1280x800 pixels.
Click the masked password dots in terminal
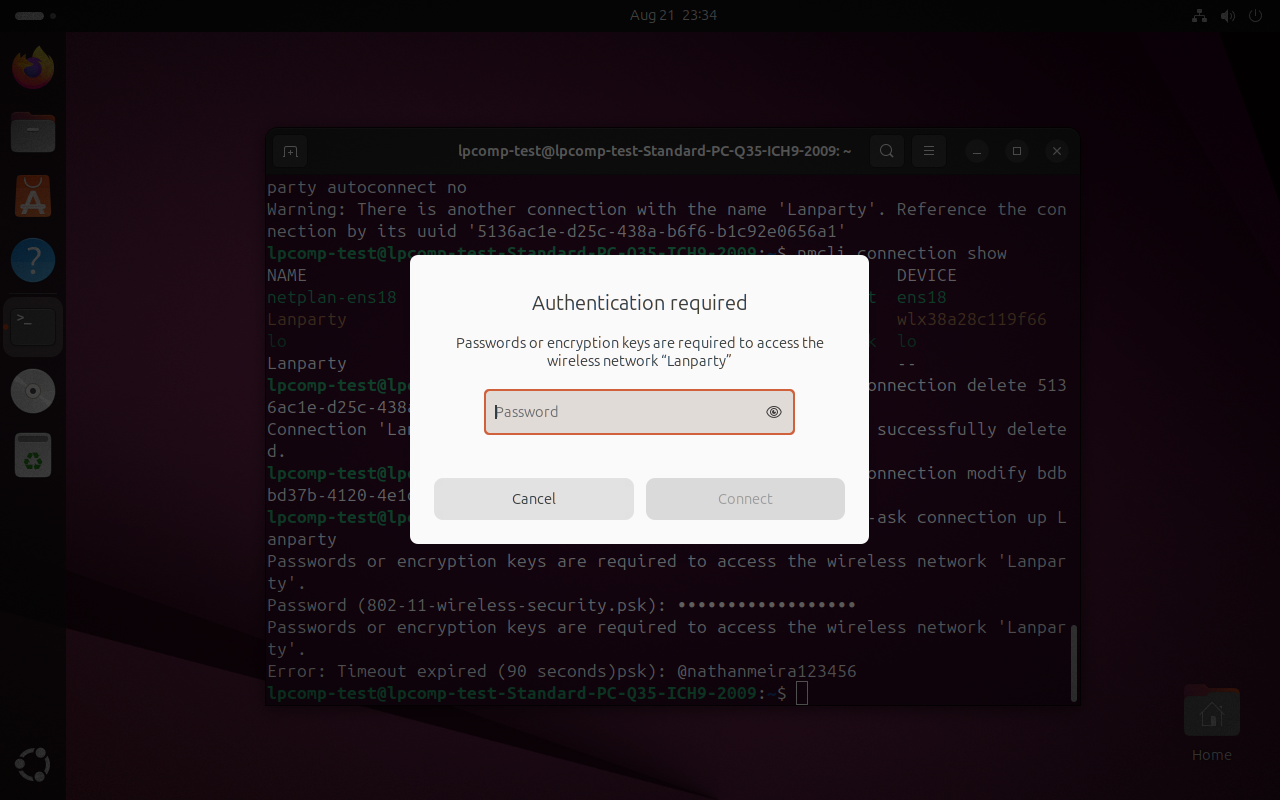pos(767,605)
